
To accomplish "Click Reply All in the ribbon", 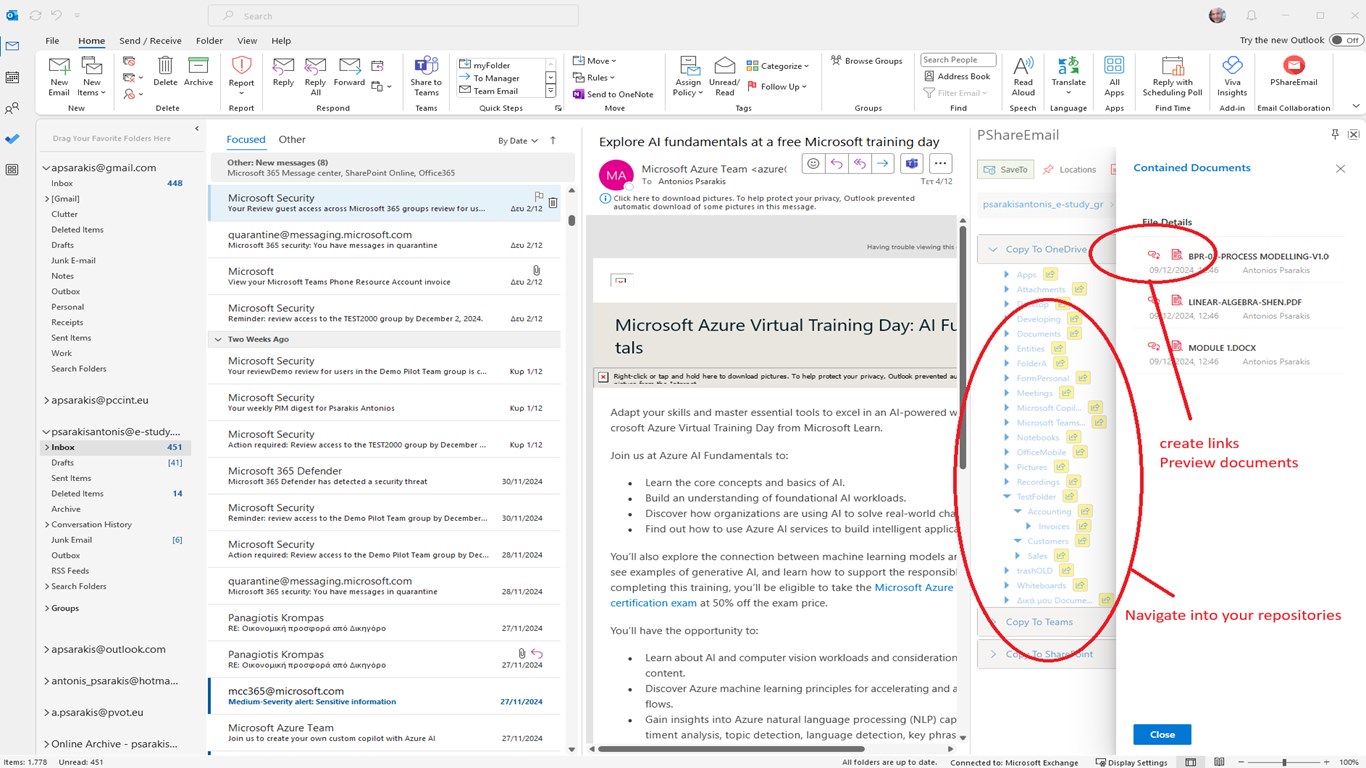I will (315, 76).
